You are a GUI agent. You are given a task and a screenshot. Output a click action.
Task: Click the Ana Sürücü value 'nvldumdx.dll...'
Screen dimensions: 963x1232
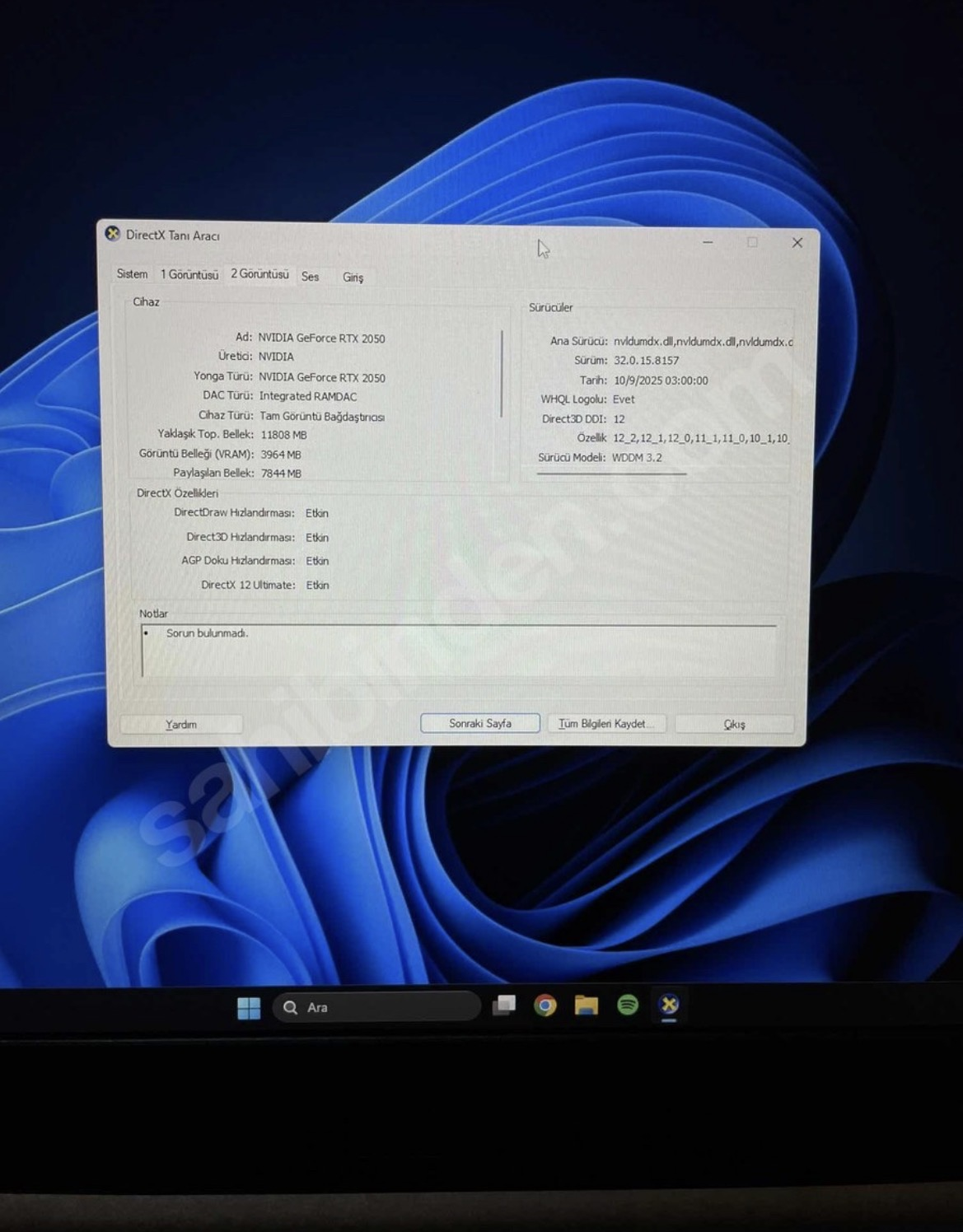coord(704,342)
